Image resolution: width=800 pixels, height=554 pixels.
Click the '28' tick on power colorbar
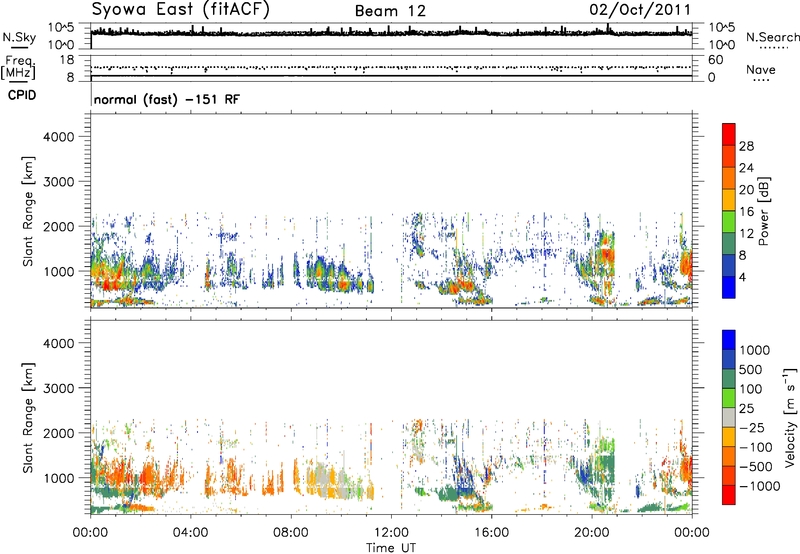click(746, 146)
